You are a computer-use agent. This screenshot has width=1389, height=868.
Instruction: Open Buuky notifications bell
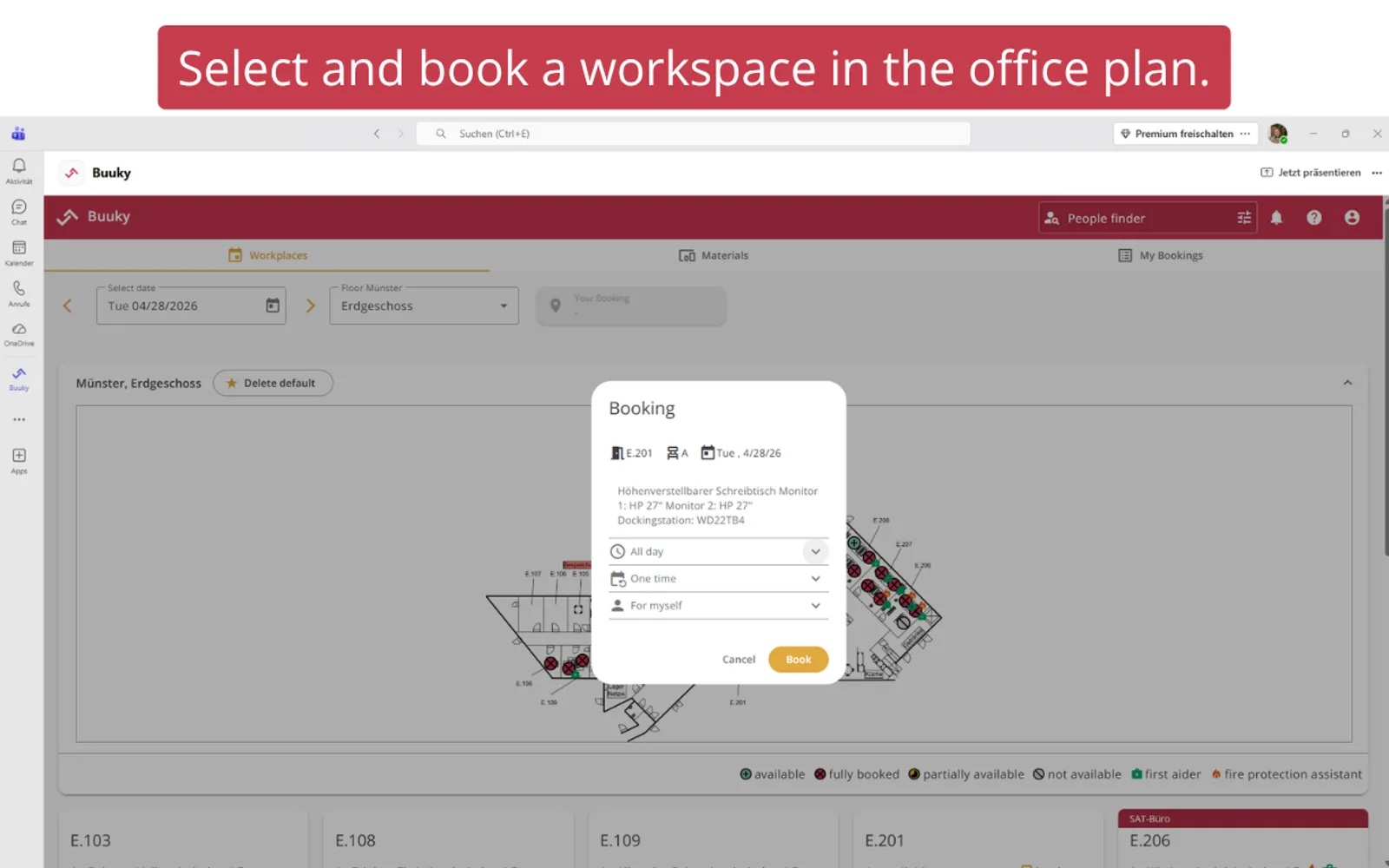click(1276, 218)
